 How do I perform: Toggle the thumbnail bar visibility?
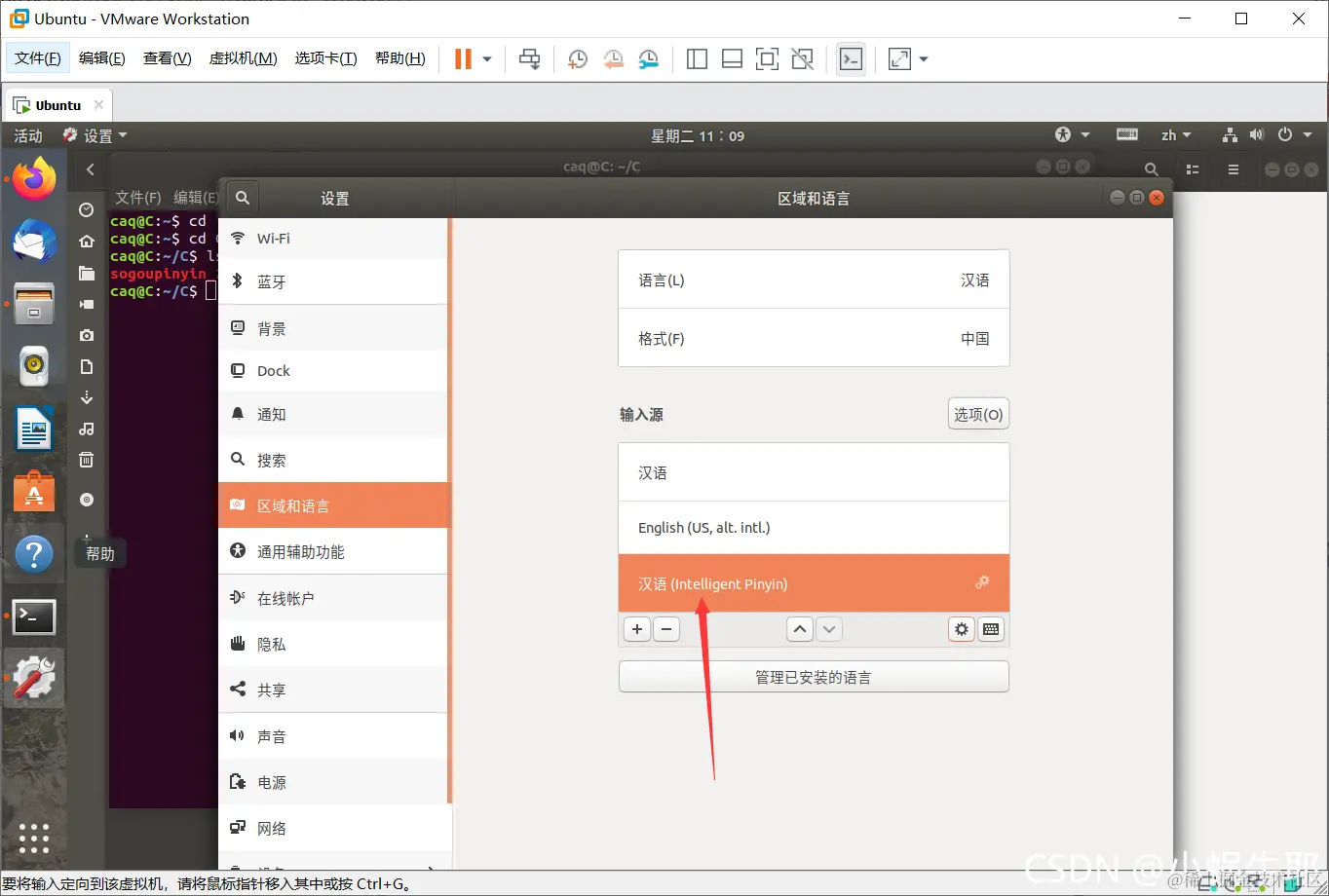point(732,58)
